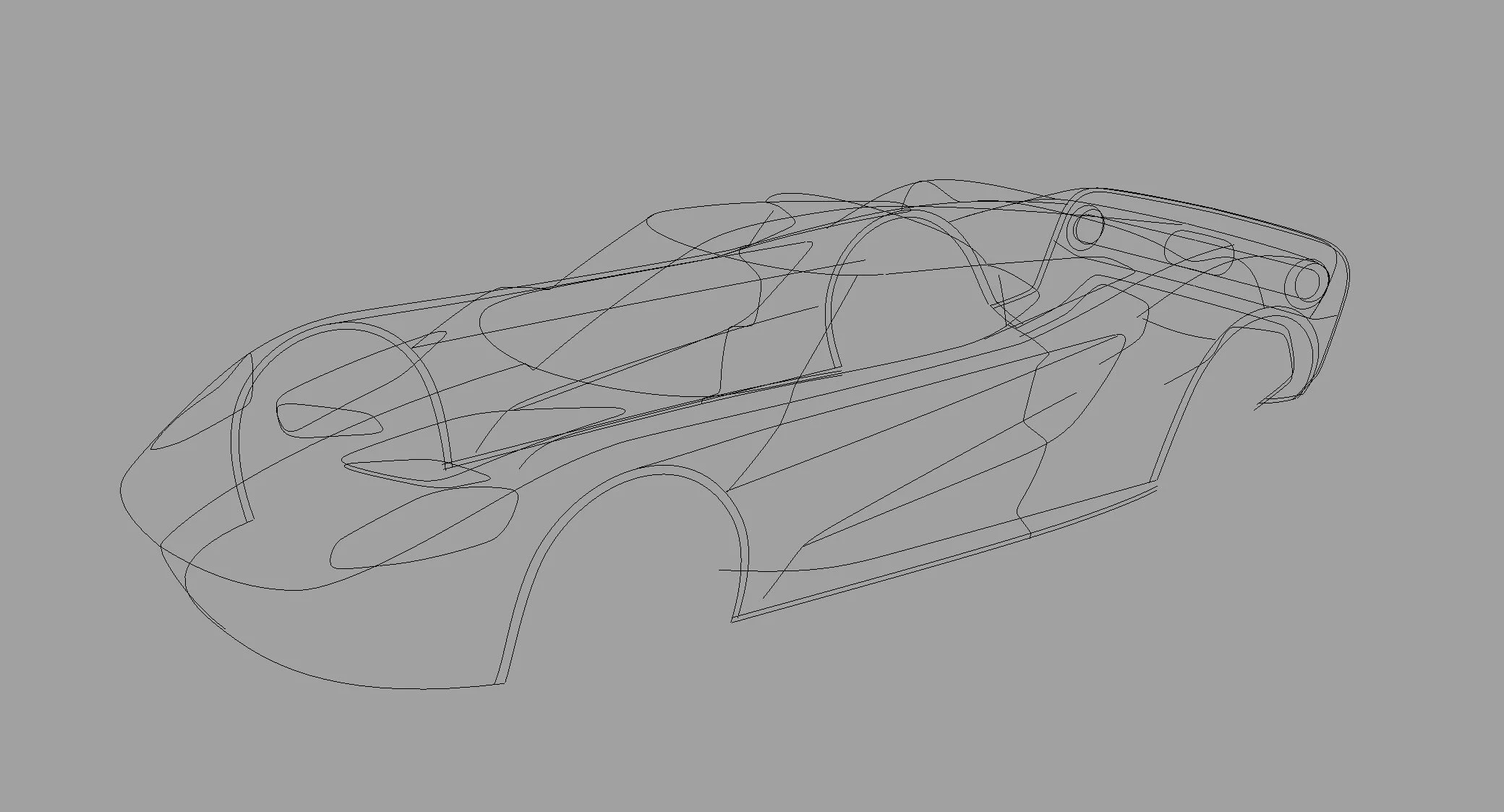The height and width of the screenshot is (812, 1504).
Task: Select the left exhaust pipe circle curve
Action: (1087, 227)
